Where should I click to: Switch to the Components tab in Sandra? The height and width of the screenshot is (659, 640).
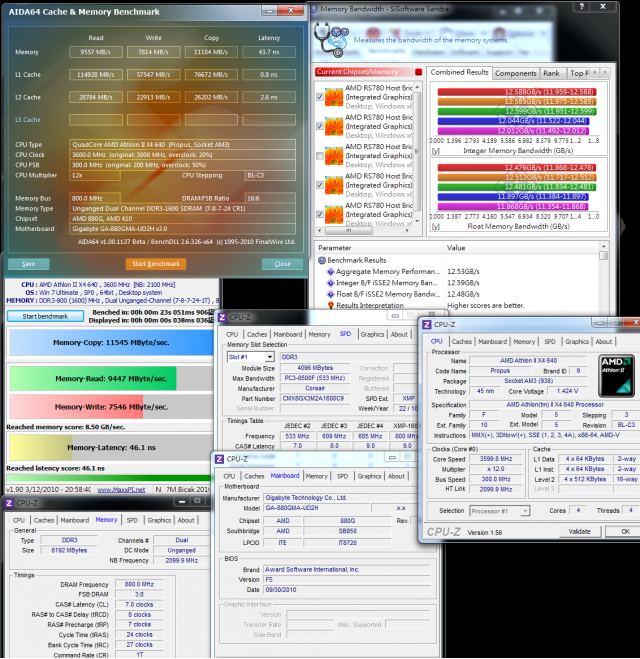tap(516, 73)
